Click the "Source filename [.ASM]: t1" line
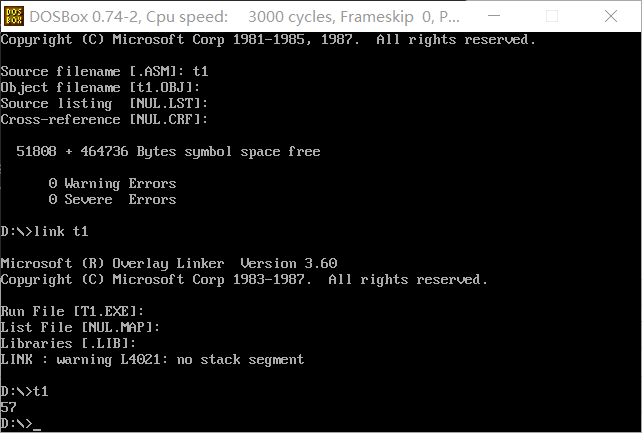The height and width of the screenshot is (433, 642). [104, 72]
